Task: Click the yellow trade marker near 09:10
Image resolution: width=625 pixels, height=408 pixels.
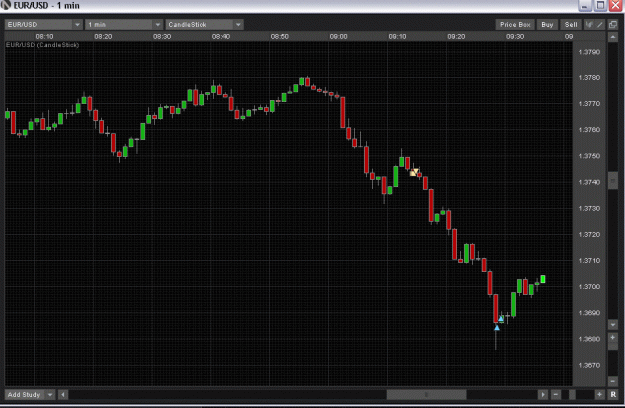Action: (x=414, y=172)
